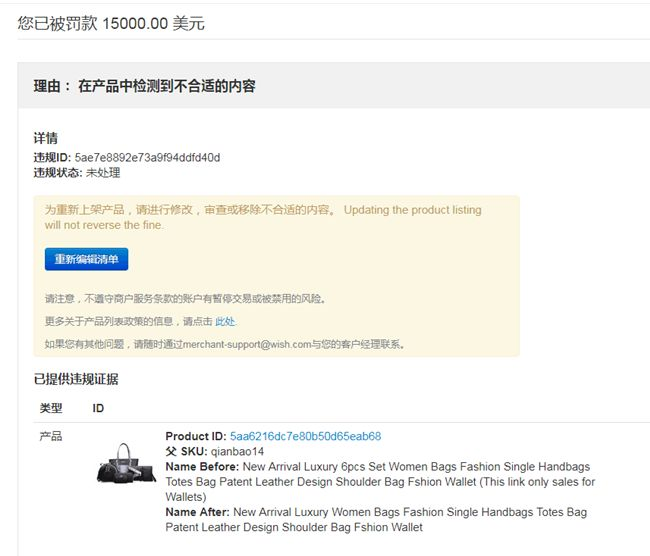Click the ID column header

pos(98,408)
